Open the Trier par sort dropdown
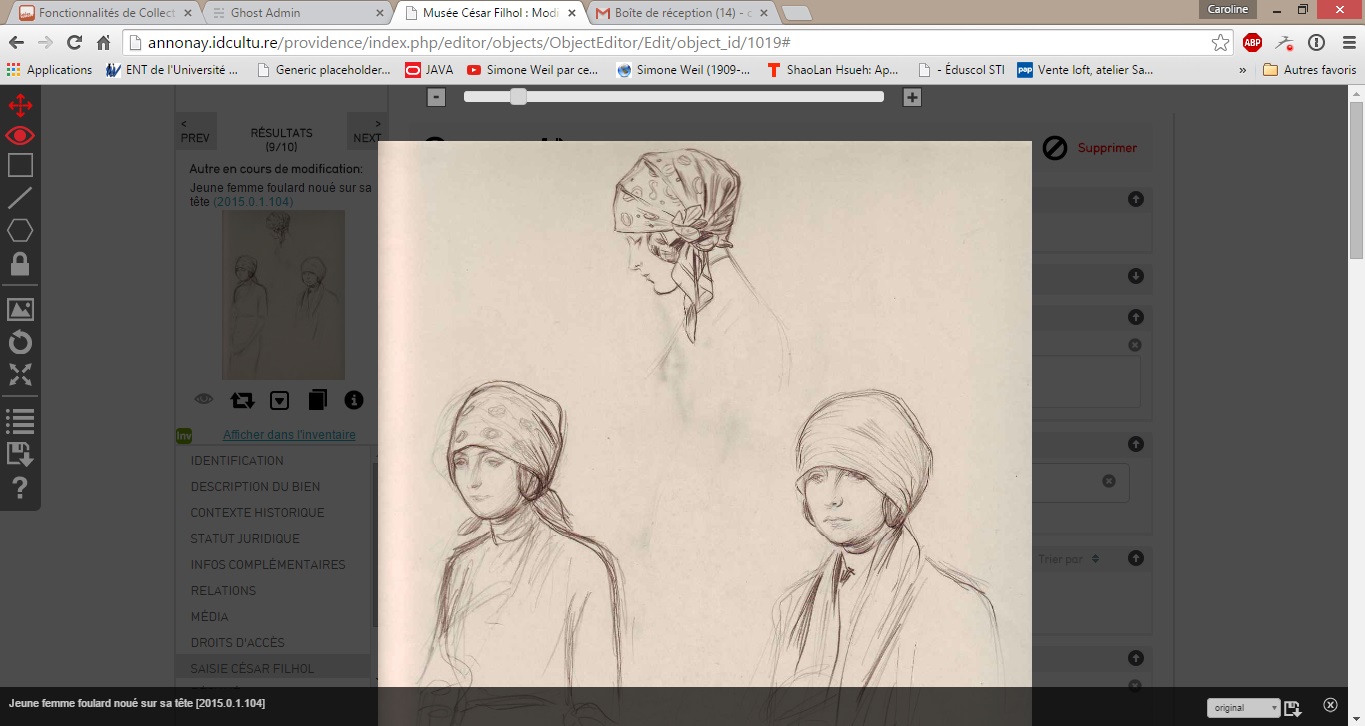The width and height of the screenshot is (1365, 726). tap(1068, 559)
